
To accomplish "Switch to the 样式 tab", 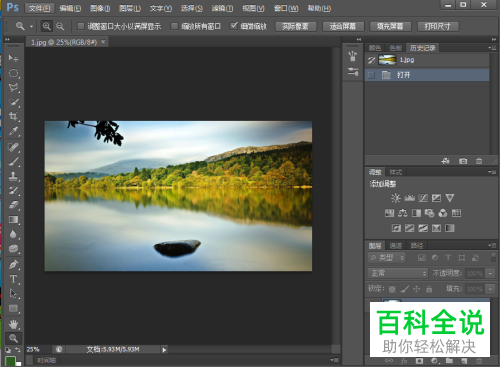I will (x=396, y=172).
